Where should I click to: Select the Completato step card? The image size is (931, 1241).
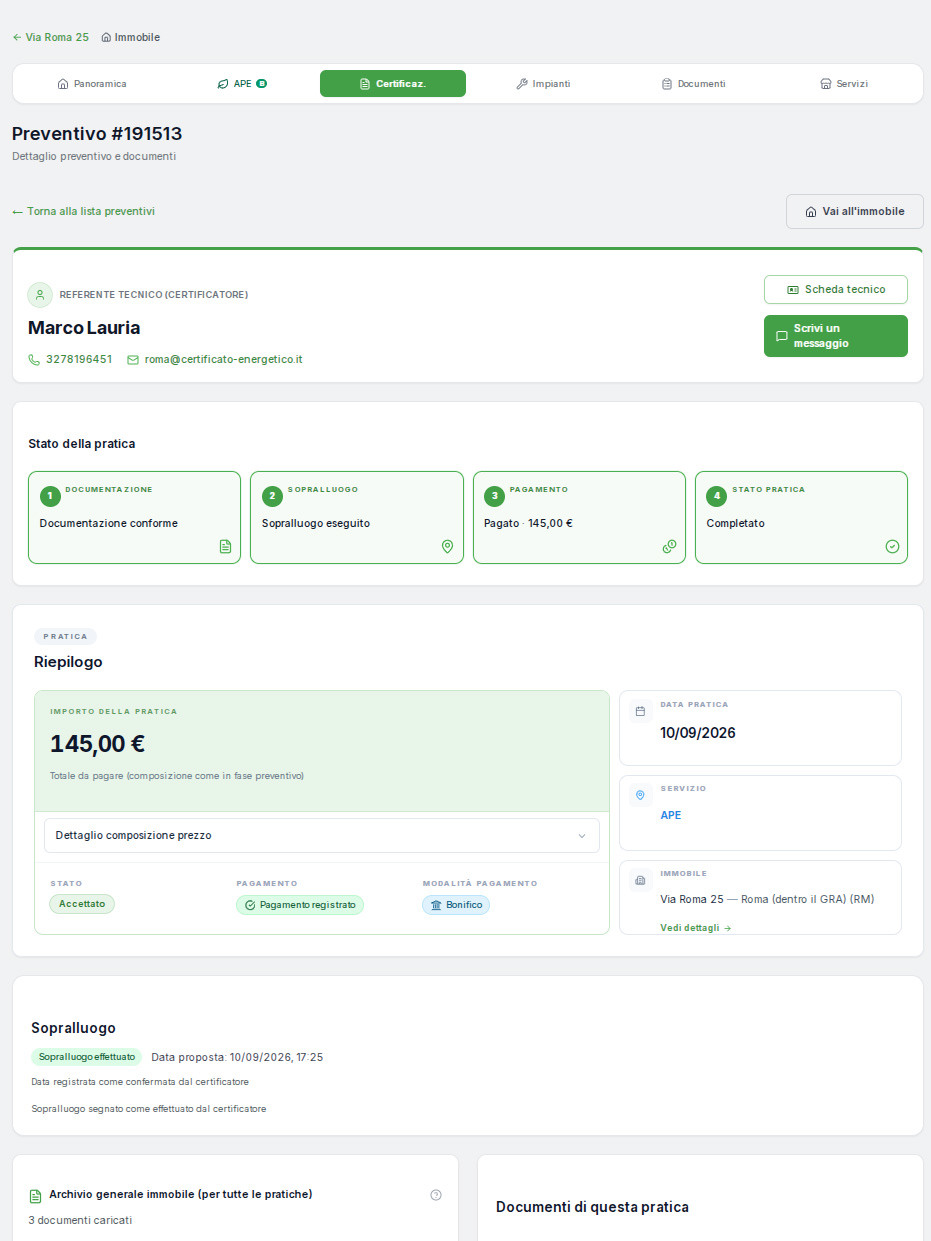click(x=801, y=518)
